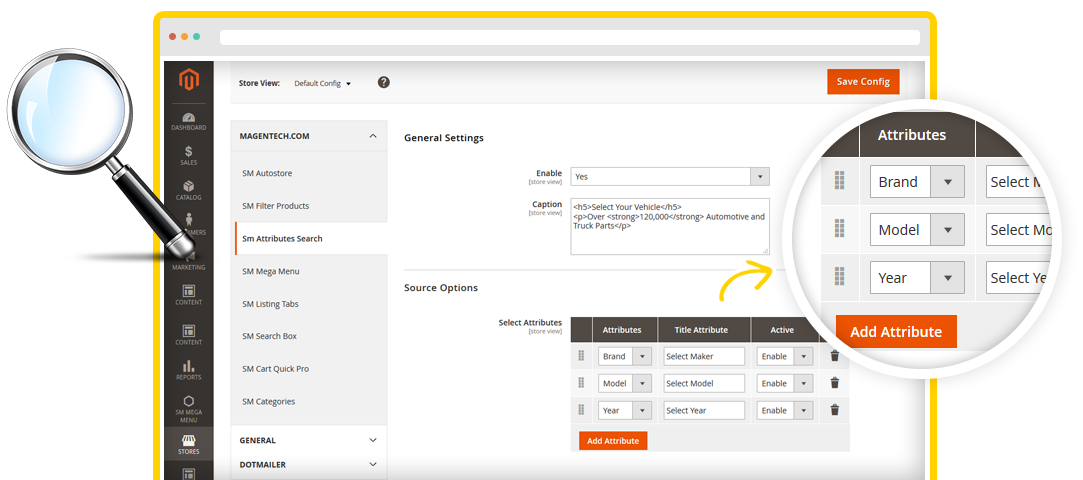Viewport: 1083px width, 480px height.
Task: Open the Catalog sidebar menu
Action: pyautogui.click(x=189, y=191)
